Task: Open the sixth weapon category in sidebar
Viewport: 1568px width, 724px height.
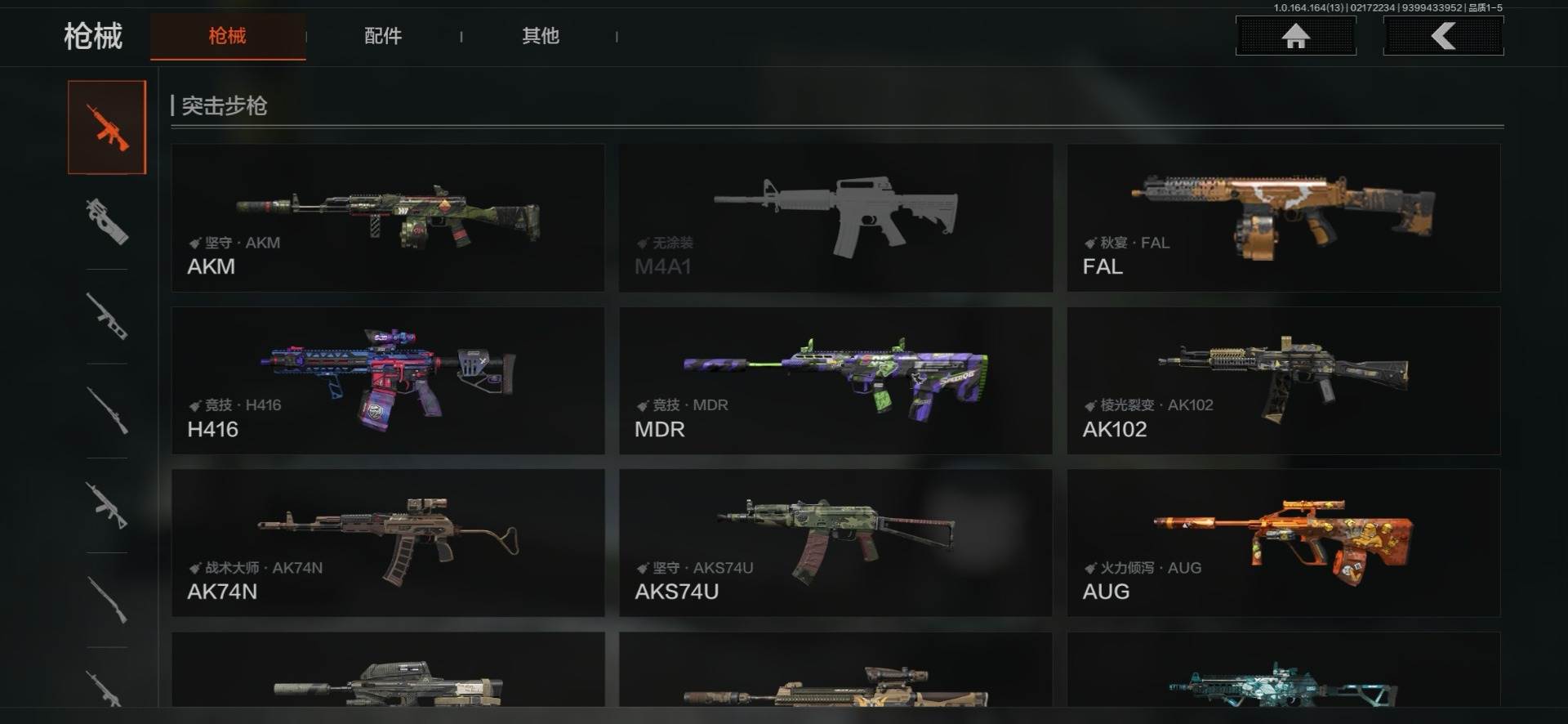Action: (107, 600)
